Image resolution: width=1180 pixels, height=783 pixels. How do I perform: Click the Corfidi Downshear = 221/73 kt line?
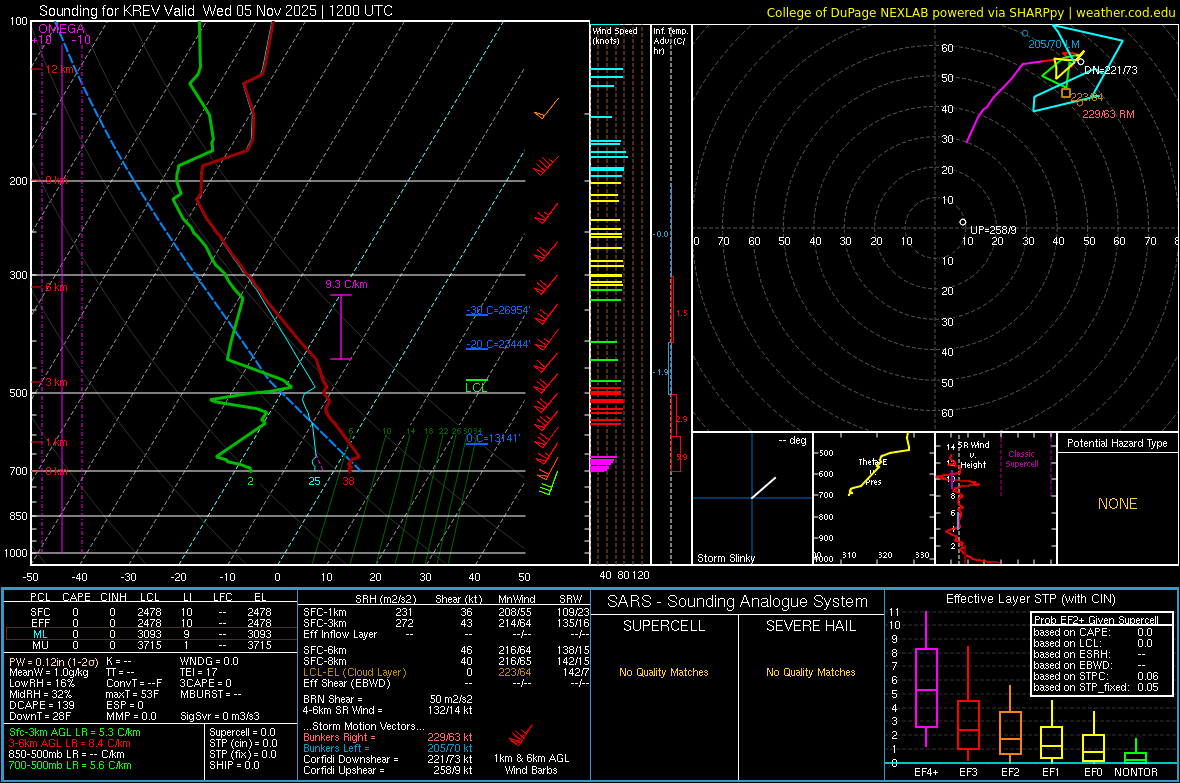pyautogui.click(x=388, y=759)
